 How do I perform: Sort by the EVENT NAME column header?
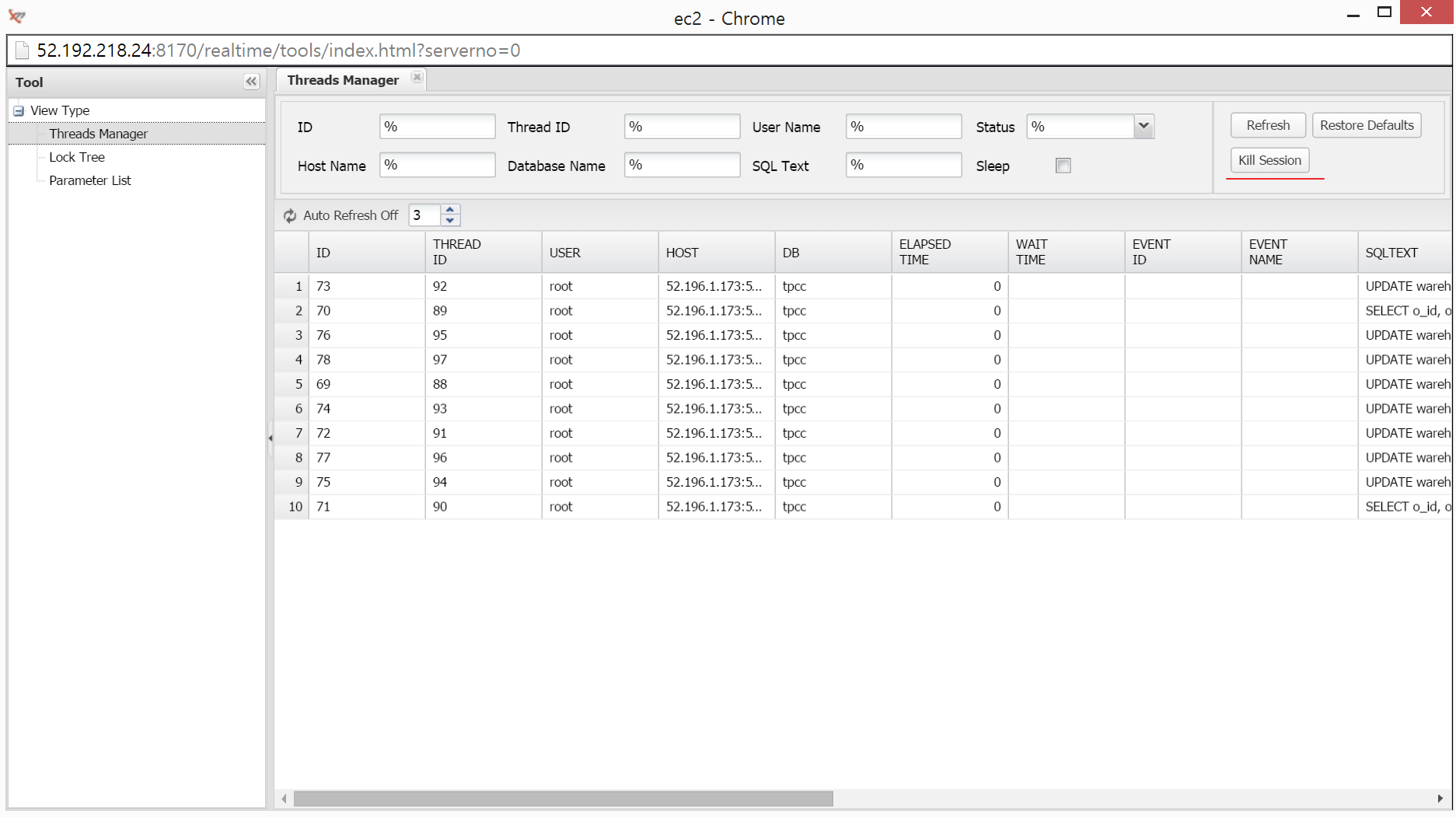(x=1300, y=253)
